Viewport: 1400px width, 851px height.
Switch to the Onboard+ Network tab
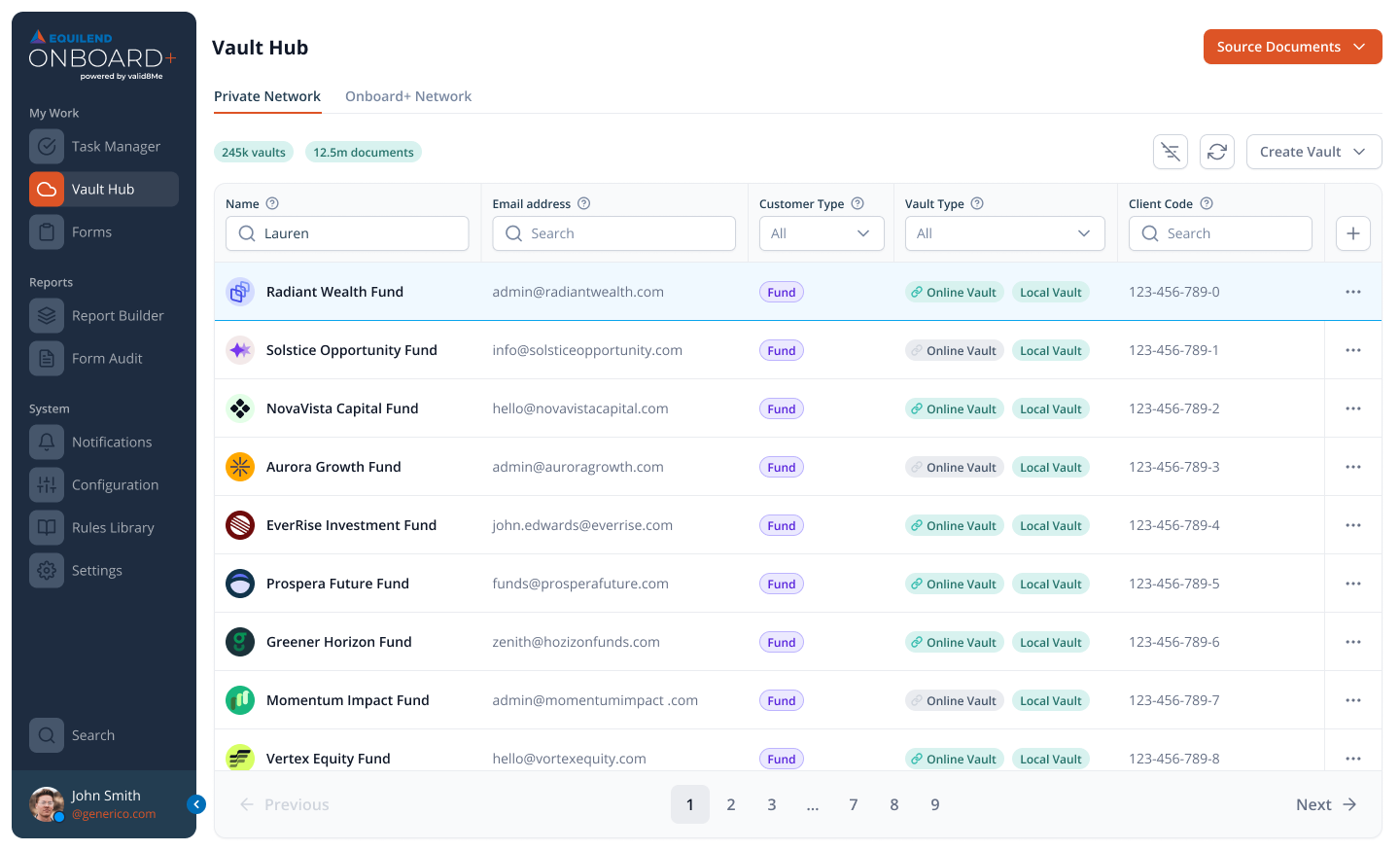coord(408,96)
